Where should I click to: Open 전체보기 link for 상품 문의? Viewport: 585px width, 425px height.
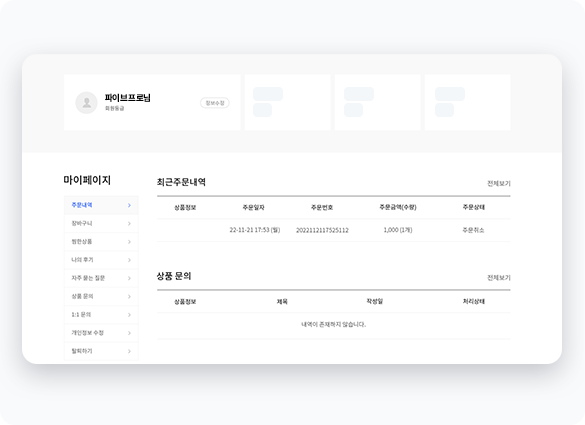499,278
